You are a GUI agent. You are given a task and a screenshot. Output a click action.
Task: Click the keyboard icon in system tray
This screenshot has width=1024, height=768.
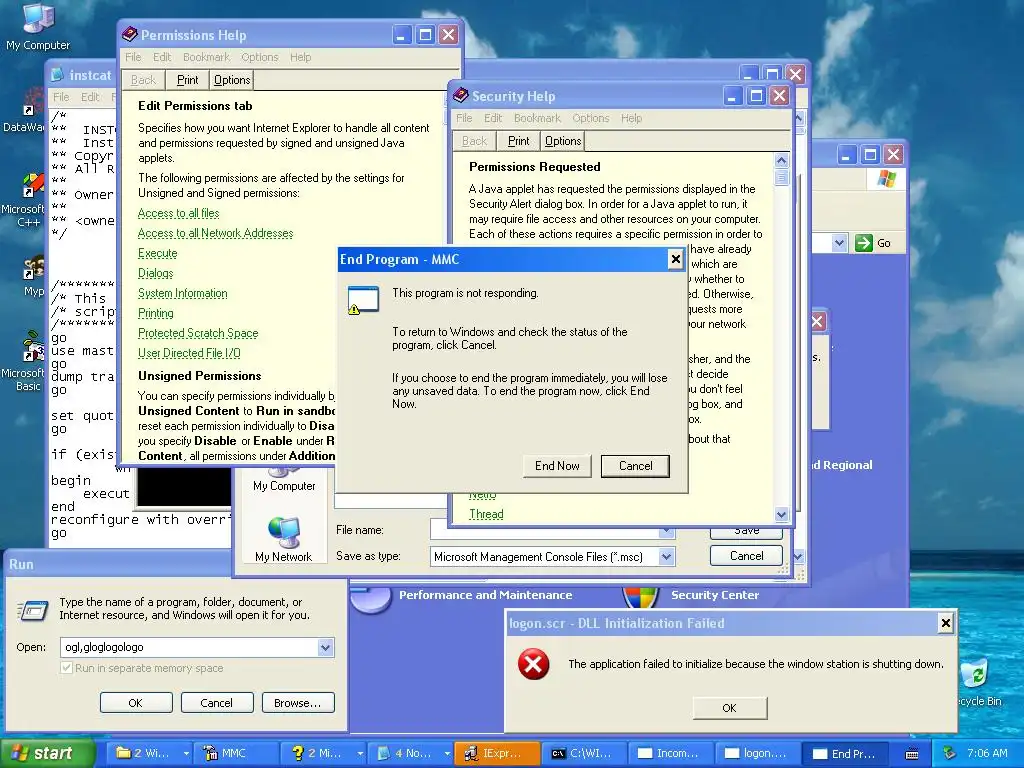tap(912, 754)
